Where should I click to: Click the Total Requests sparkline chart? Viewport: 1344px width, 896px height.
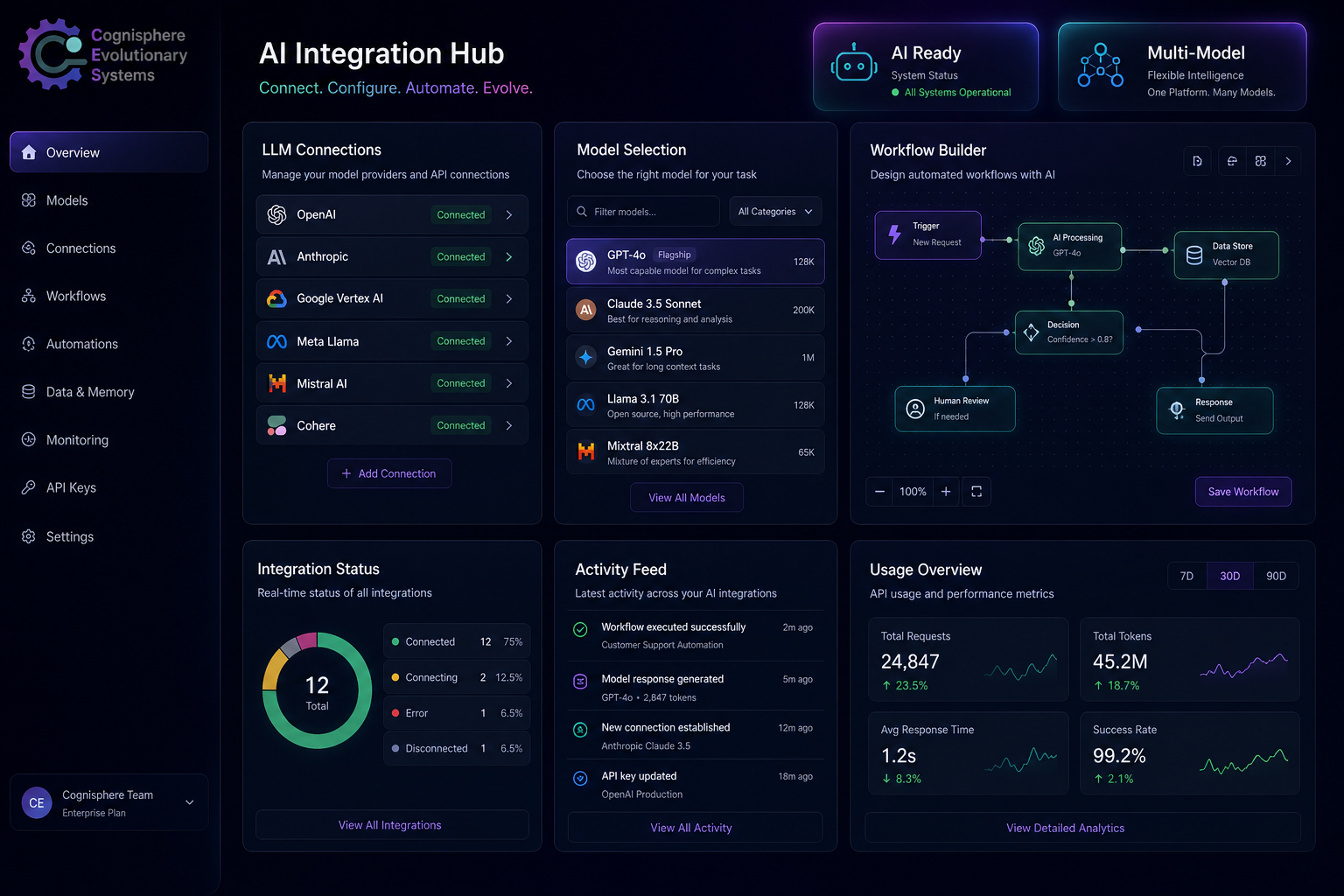(1020, 668)
